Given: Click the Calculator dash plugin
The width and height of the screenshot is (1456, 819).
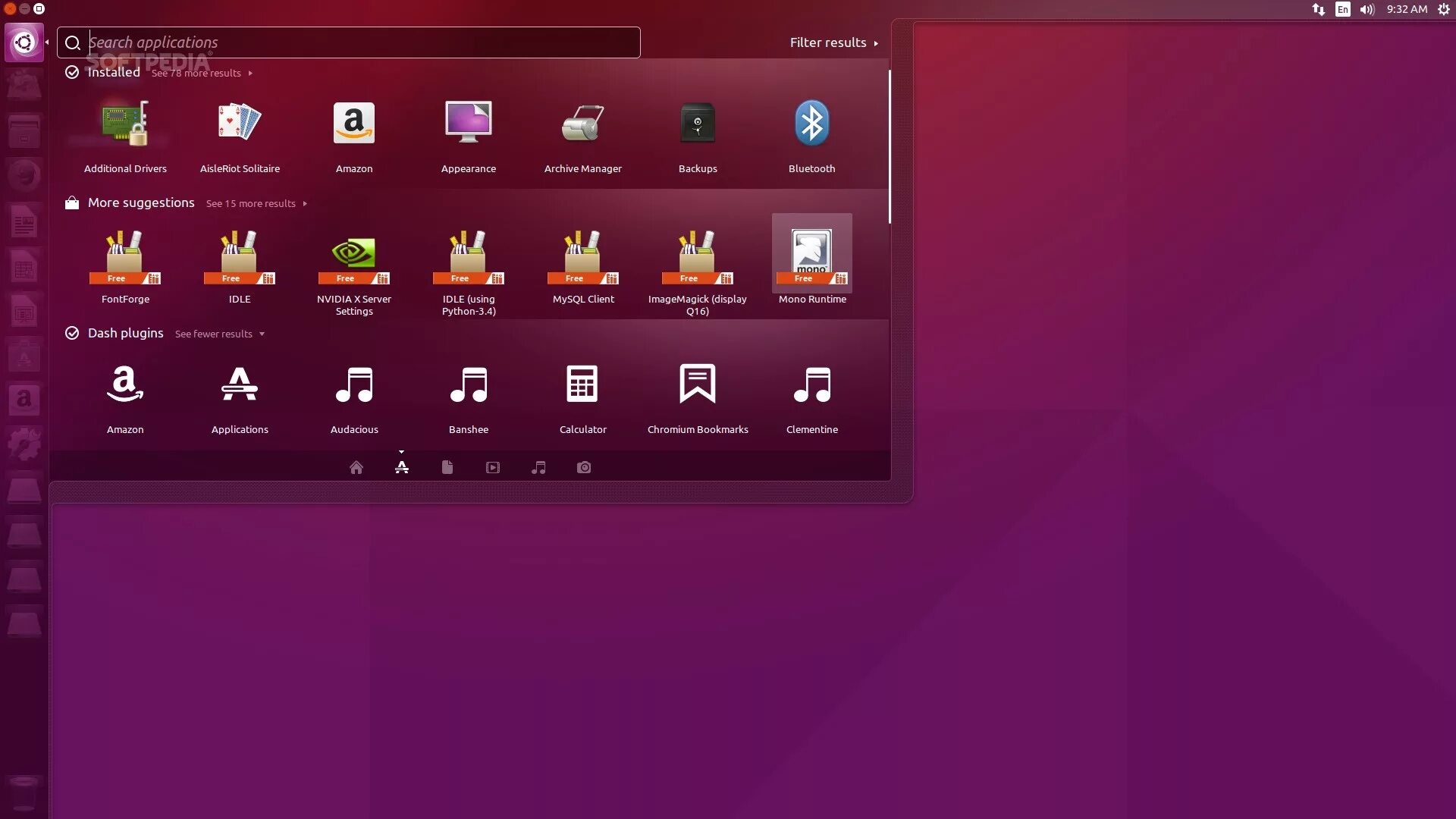Looking at the screenshot, I should (582, 385).
